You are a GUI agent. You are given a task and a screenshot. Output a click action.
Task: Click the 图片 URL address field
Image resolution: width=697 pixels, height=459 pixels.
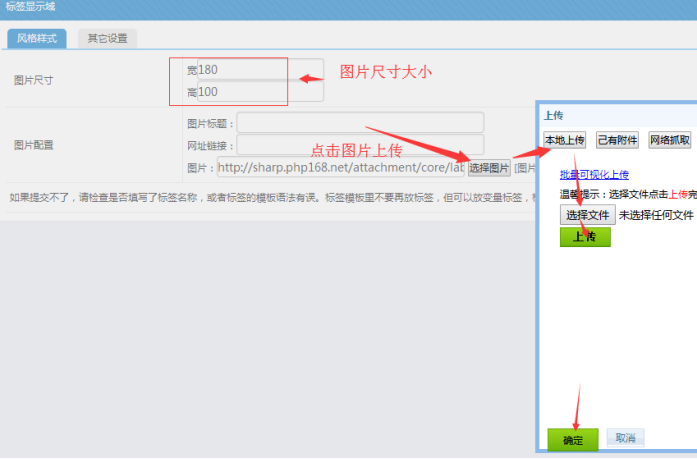pos(340,167)
